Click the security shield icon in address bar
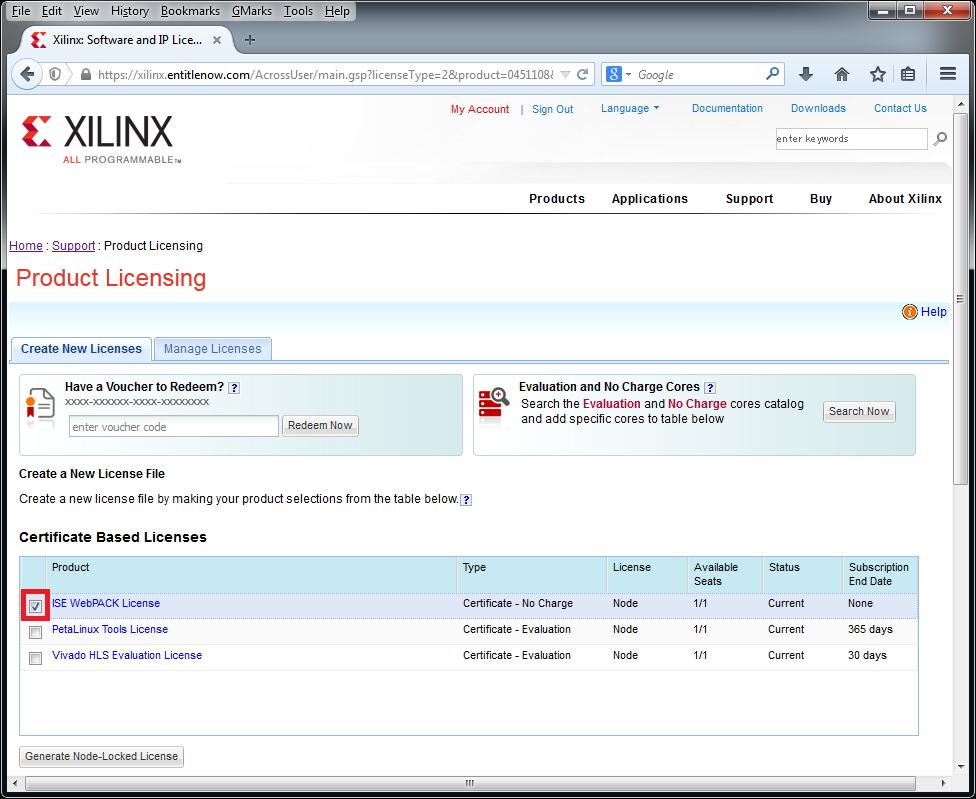This screenshot has height=799, width=976. click(55, 75)
